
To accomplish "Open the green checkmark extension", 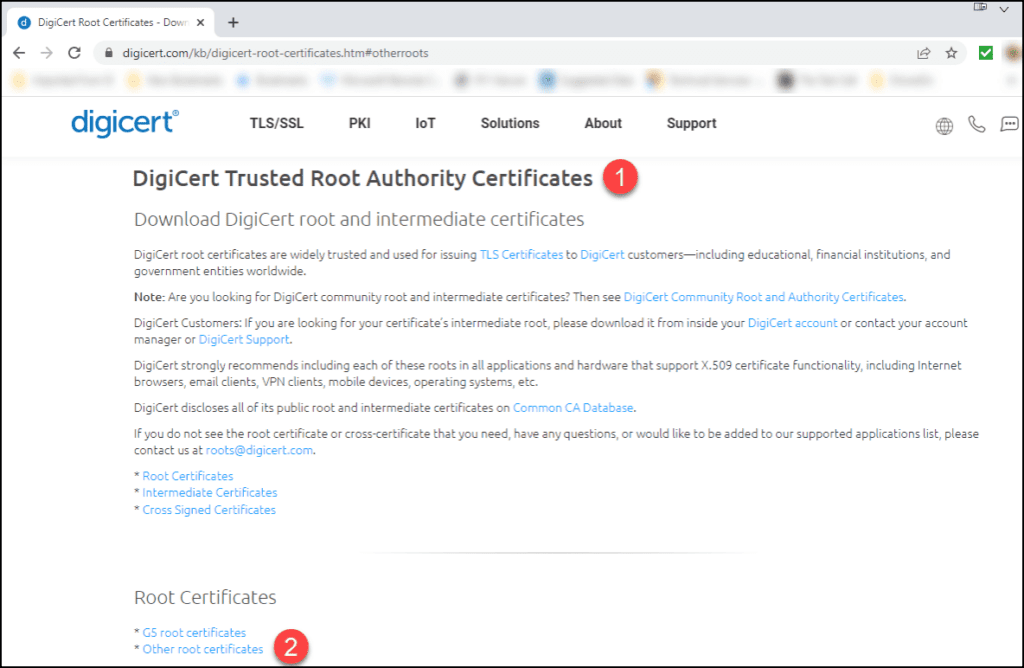I will (985, 53).
